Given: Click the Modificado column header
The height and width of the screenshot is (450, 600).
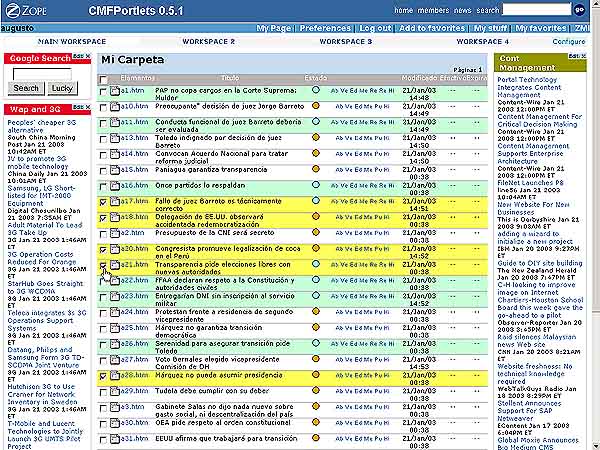Looking at the screenshot, I should pos(419,78).
